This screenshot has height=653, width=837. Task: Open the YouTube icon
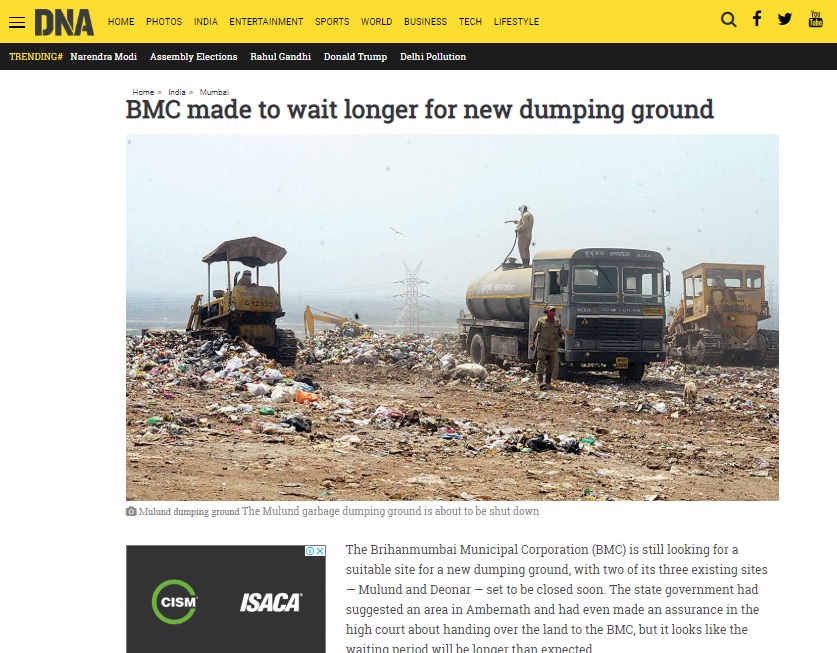point(815,19)
